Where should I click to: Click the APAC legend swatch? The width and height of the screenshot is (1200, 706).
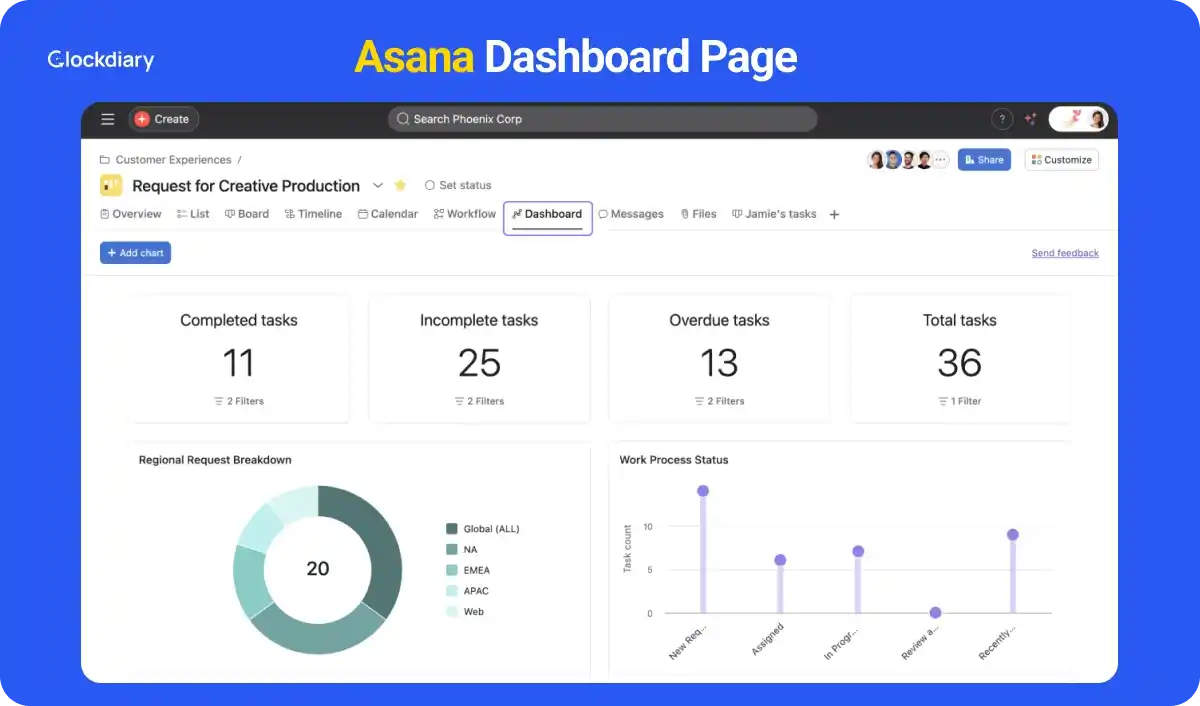coord(452,591)
